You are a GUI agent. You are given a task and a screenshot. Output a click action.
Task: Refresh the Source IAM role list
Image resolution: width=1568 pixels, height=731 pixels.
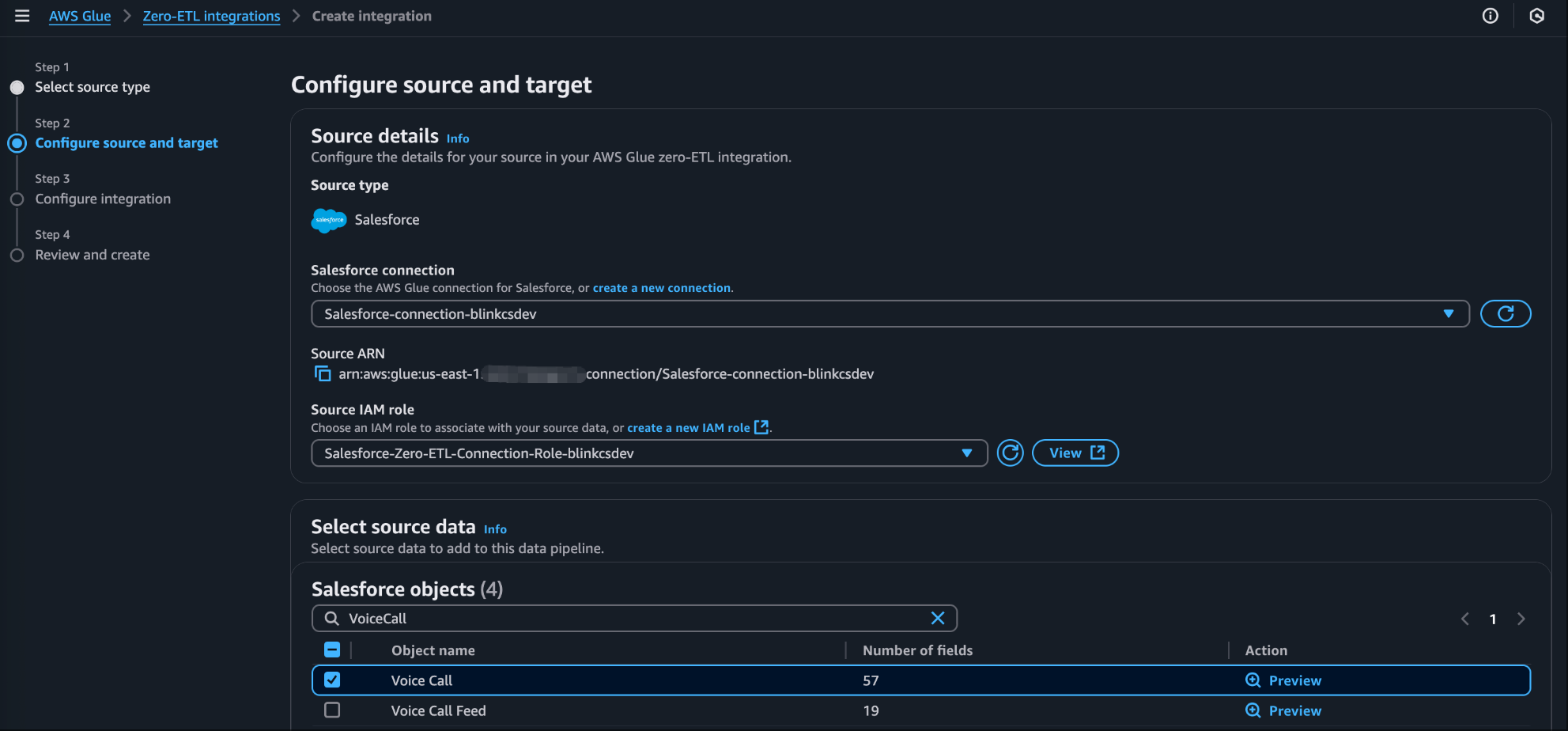tap(1010, 453)
